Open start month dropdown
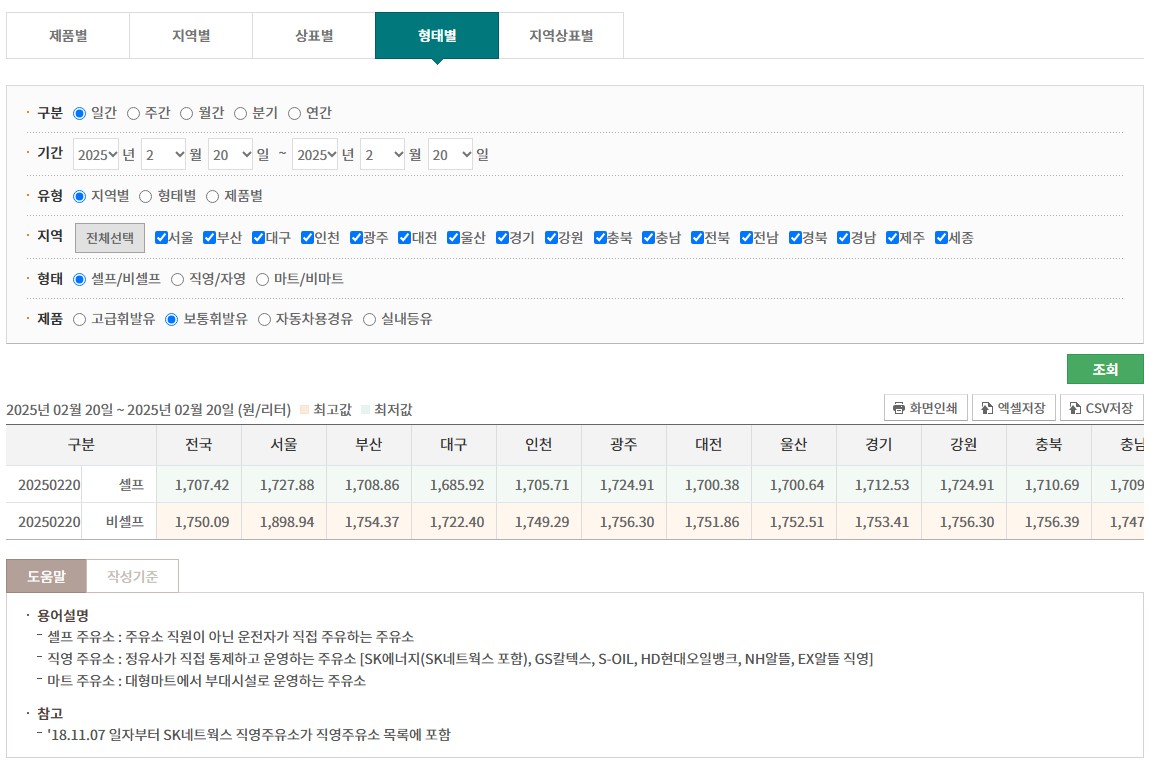 (x=164, y=154)
